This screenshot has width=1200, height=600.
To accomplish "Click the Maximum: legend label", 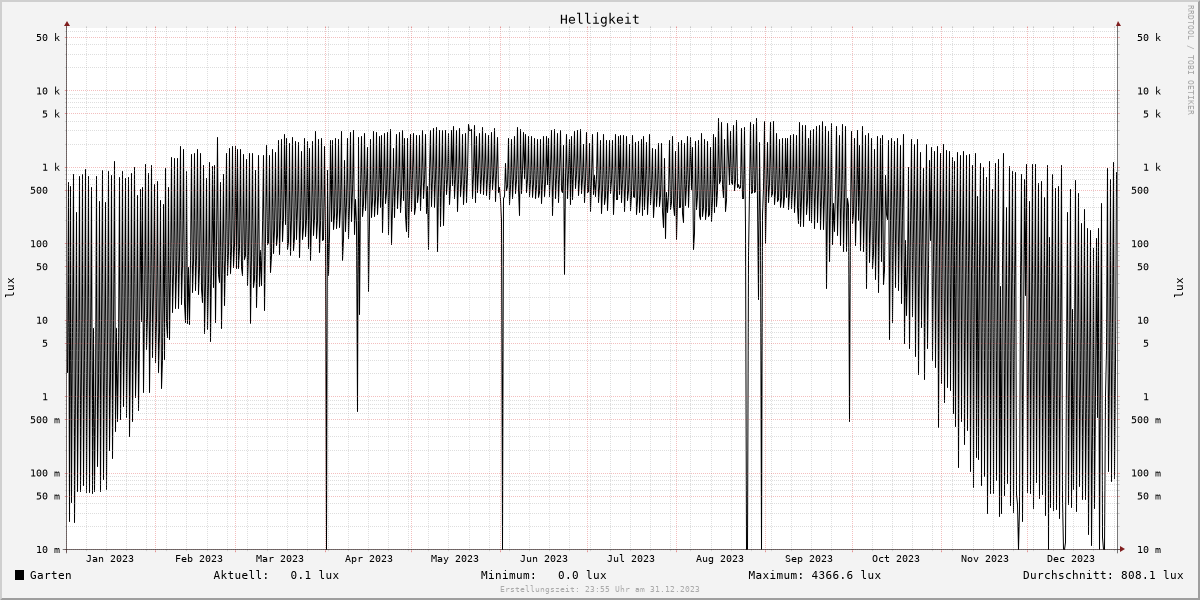I will (776, 575).
